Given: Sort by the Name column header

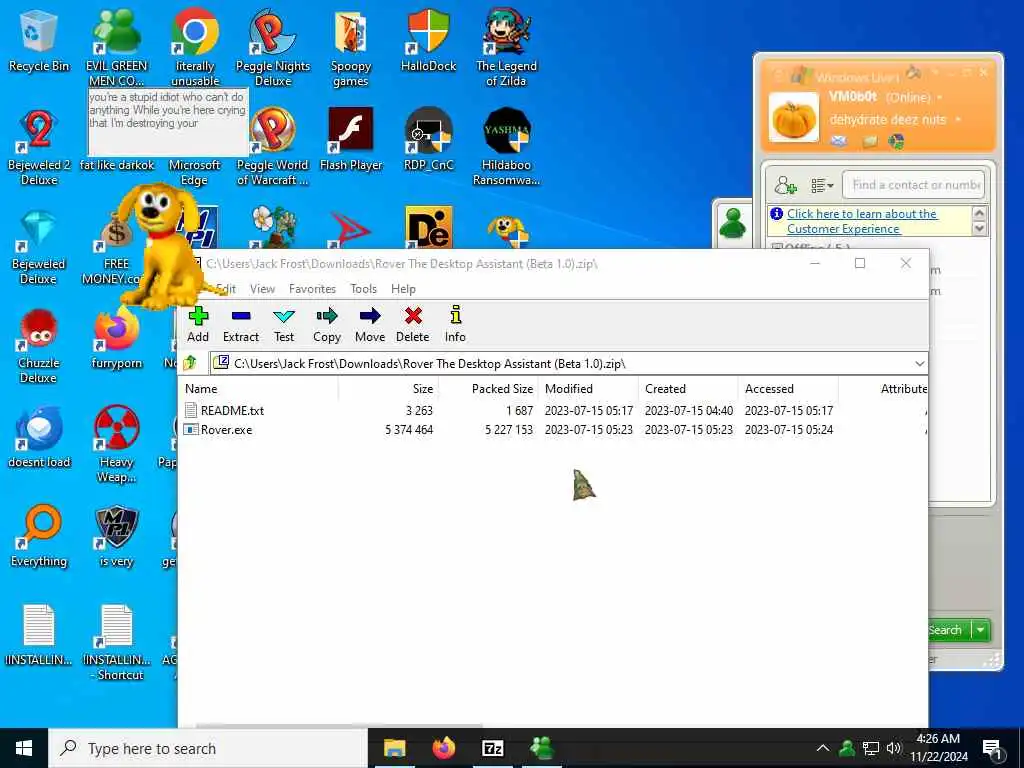Looking at the screenshot, I should pos(259,389).
